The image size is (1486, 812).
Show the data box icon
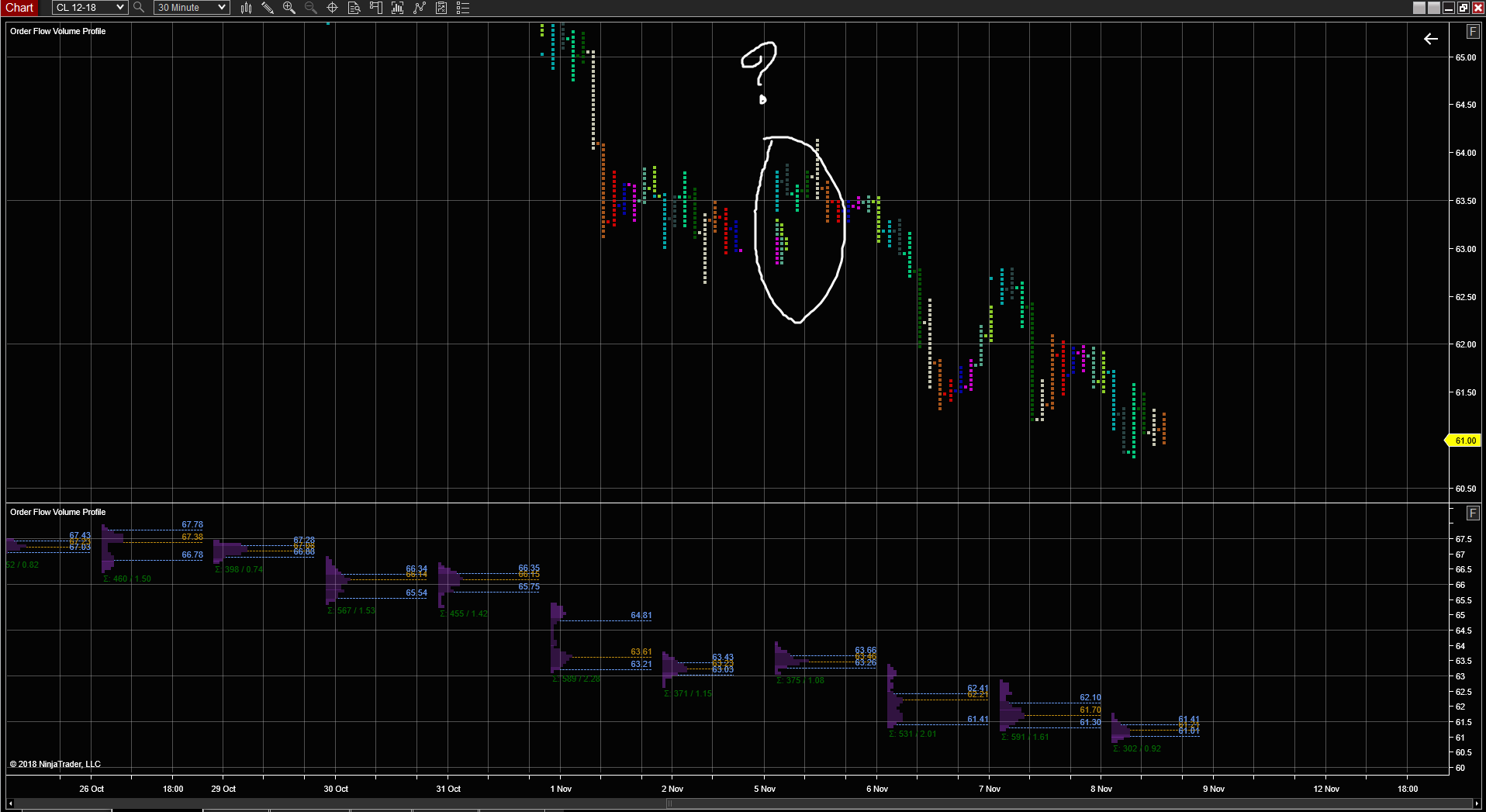[x=354, y=8]
